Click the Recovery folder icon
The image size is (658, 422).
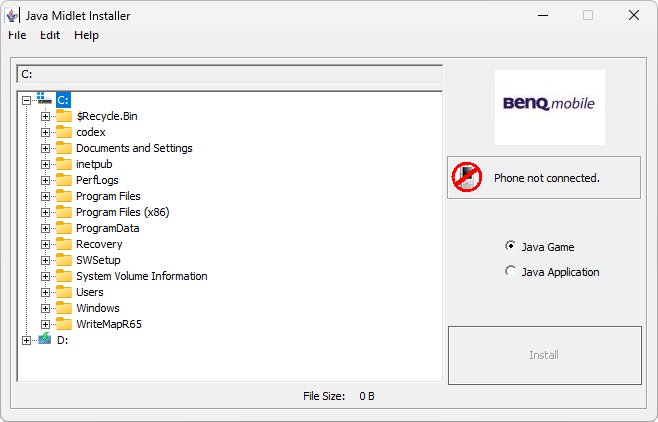[64, 243]
